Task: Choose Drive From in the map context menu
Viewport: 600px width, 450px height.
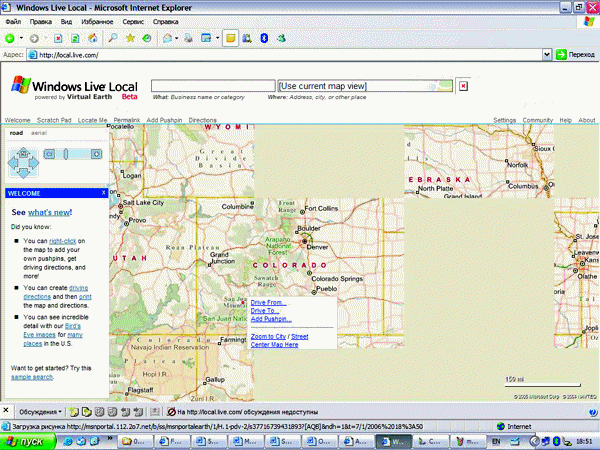Action: [268, 302]
